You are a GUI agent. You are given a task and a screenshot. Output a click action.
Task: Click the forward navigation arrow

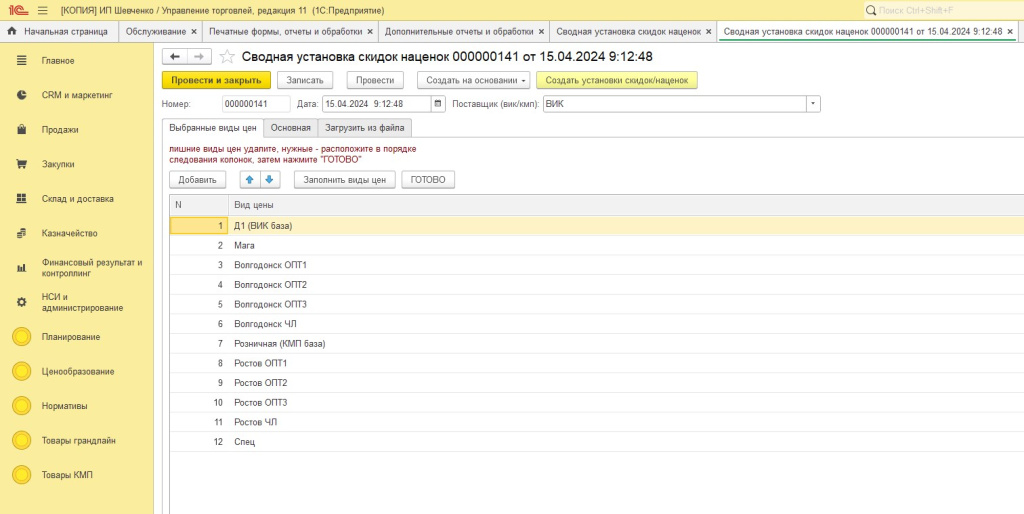(x=199, y=57)
